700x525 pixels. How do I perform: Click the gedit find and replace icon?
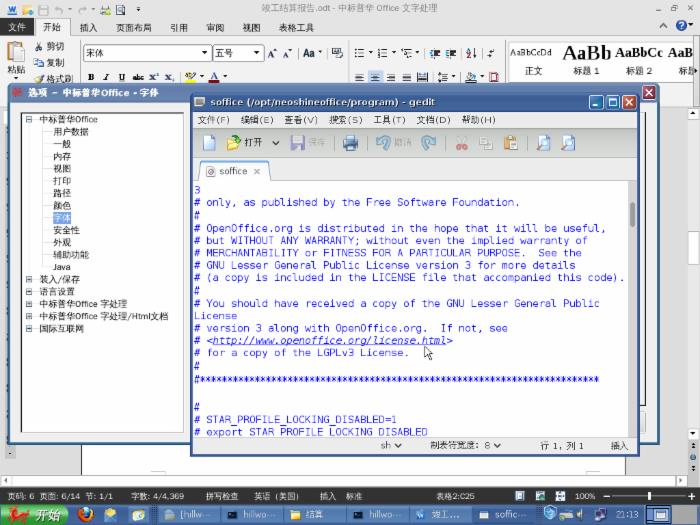tap(567, 143)
